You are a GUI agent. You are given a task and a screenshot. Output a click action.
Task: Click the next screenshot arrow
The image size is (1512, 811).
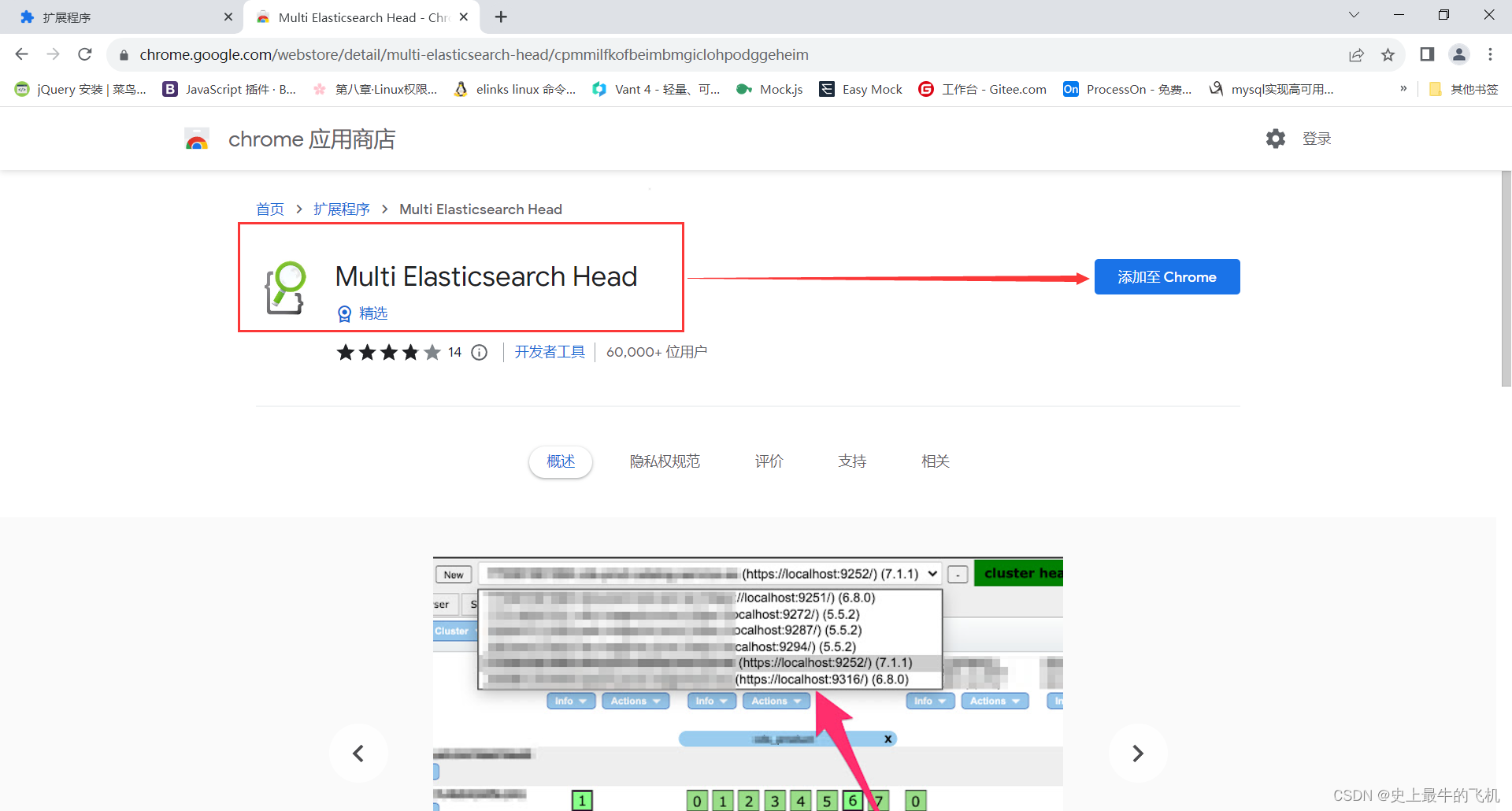pyautogui.click(x=1137, y=753)
